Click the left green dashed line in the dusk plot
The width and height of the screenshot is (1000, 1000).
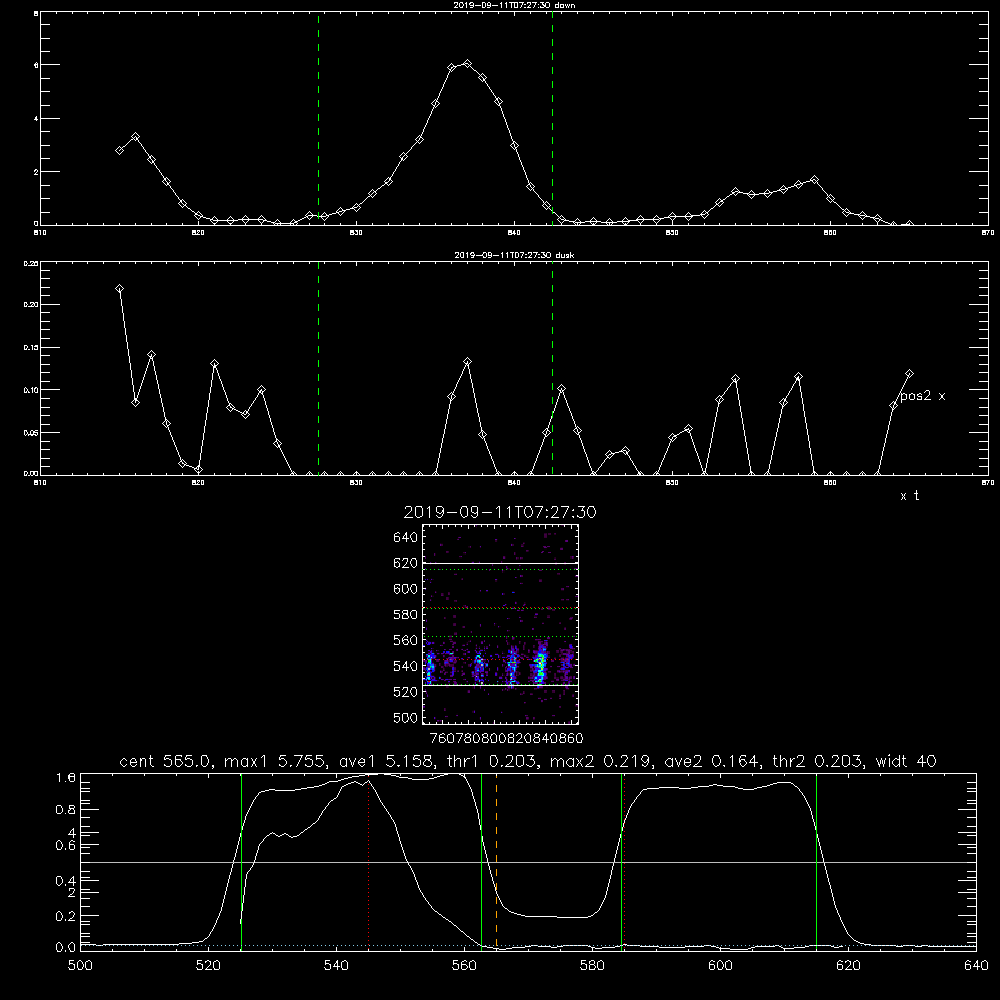(x=318, y=368)
